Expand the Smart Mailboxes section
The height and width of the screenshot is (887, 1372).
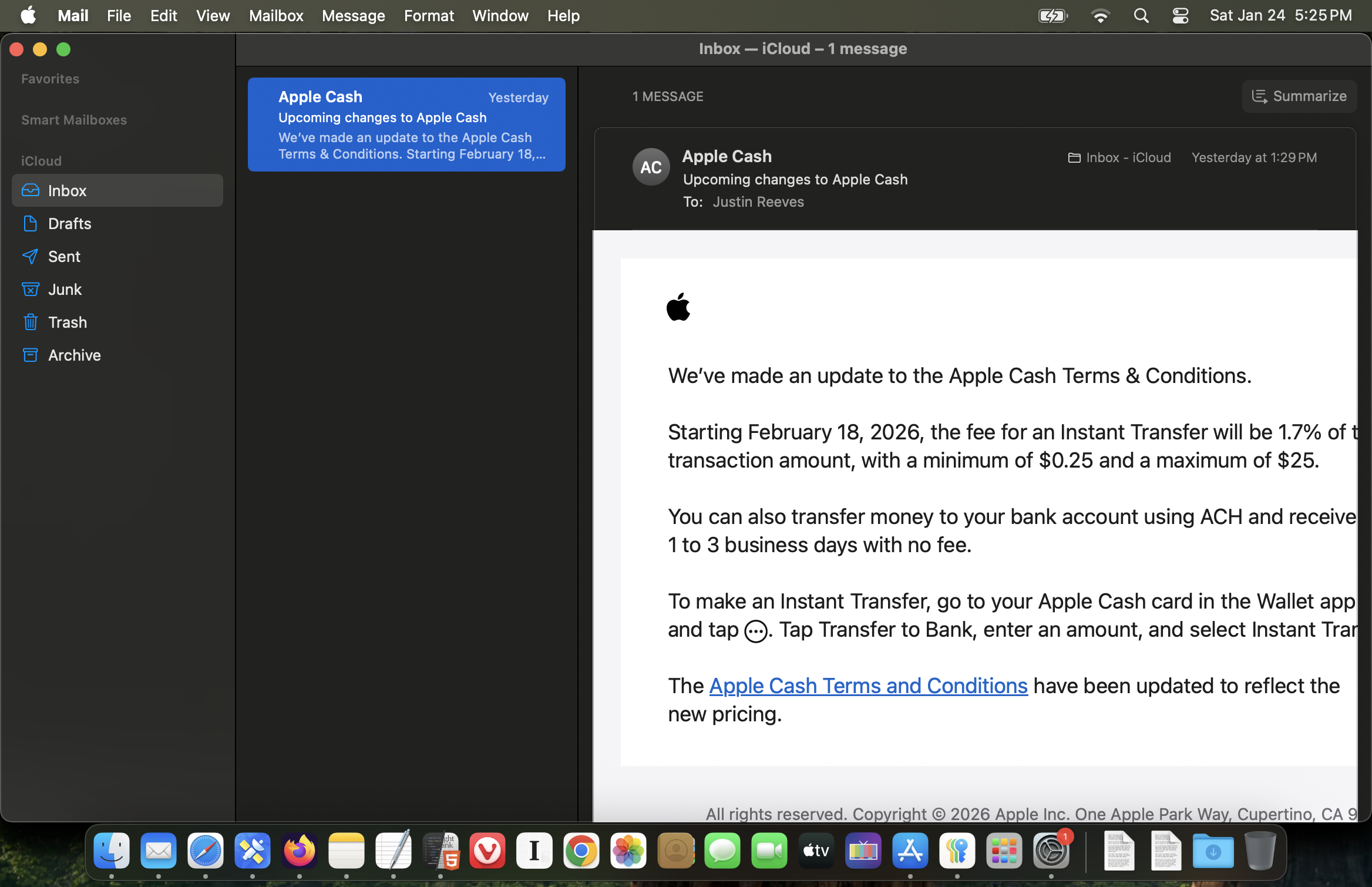(x=74, y=120)
